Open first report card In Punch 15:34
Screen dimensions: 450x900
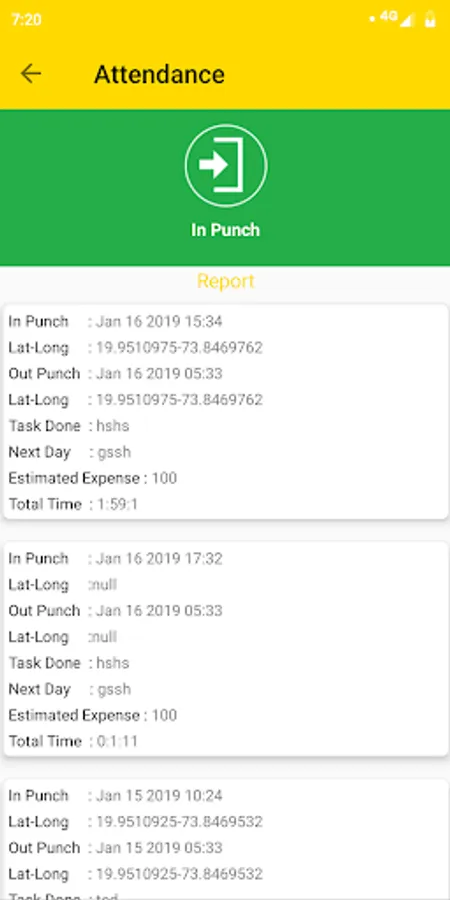[226, 412]
